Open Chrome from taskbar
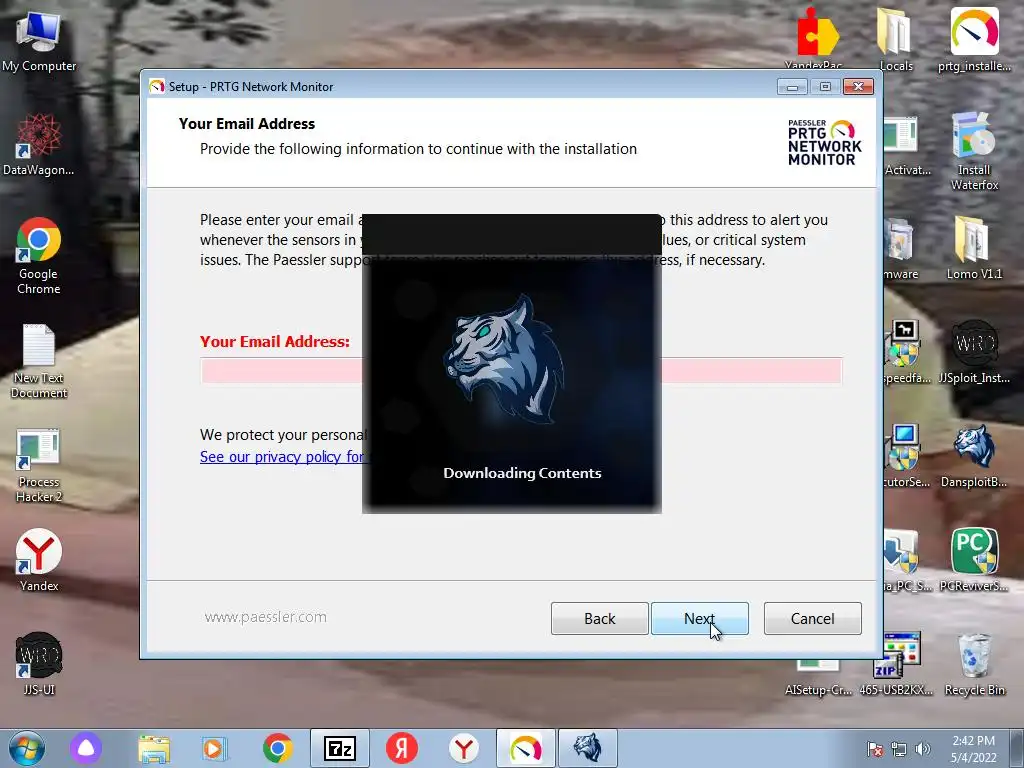Image resolution: width=1024 pixels, height=768 pixels. 278,748
